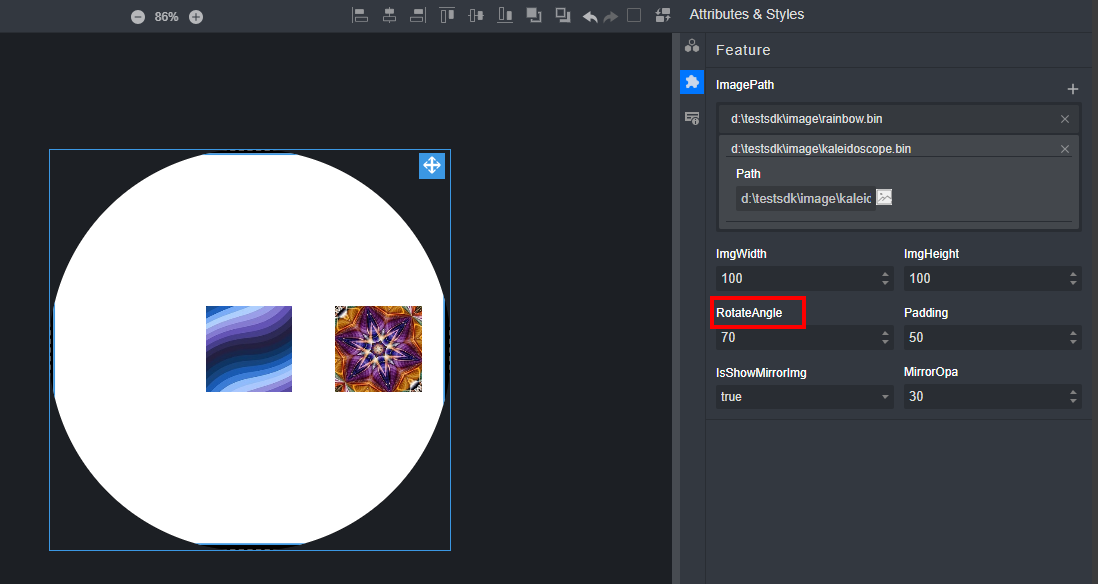
Task: Click the move handle on the canvas widget
Action: 432,166
